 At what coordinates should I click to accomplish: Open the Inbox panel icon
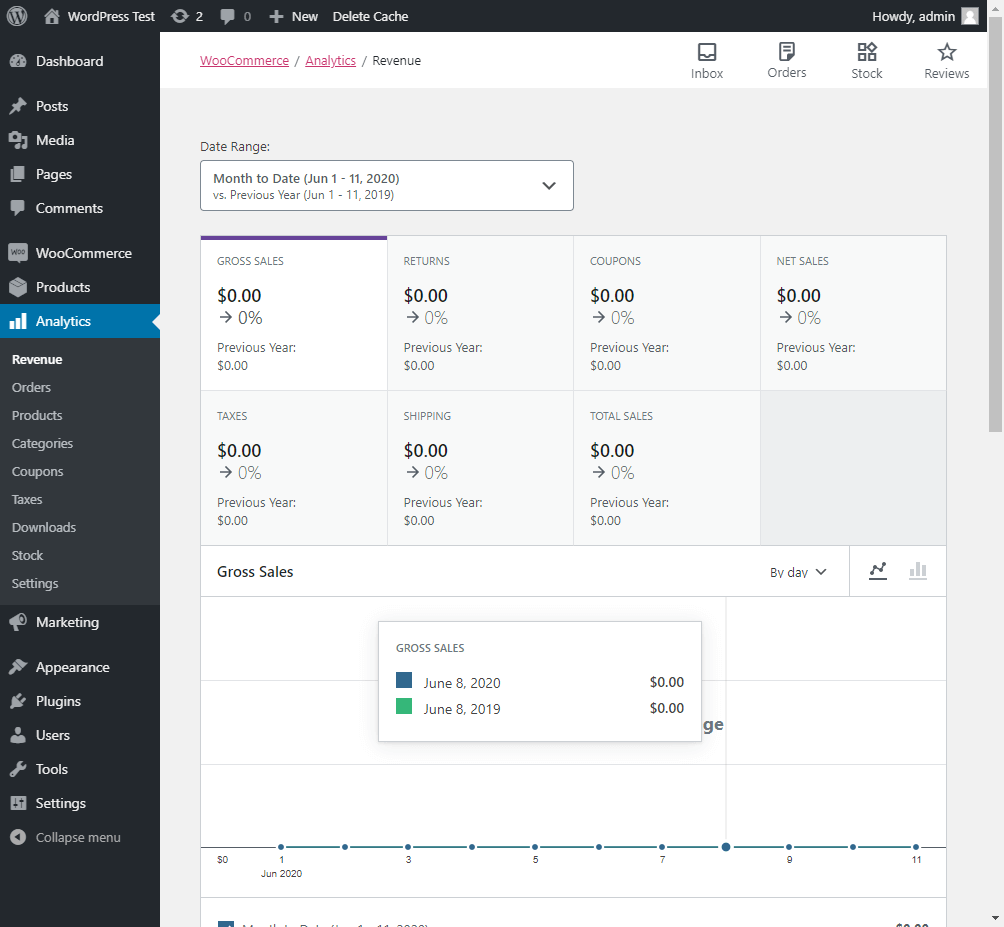(707, 52)
